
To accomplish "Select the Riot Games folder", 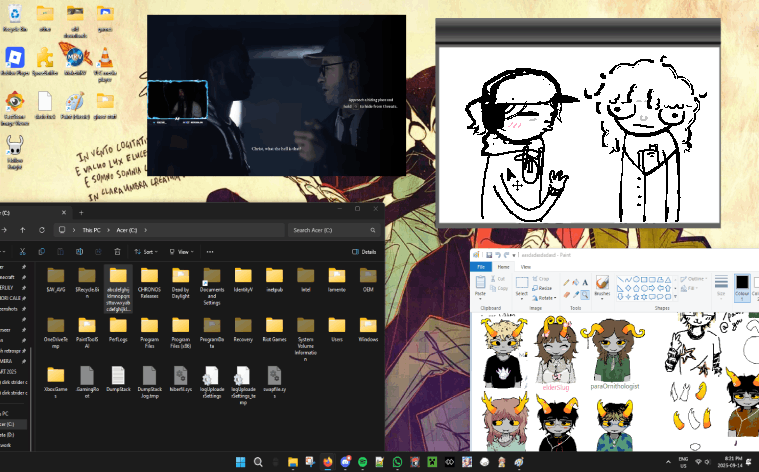I will coord(274,330).
